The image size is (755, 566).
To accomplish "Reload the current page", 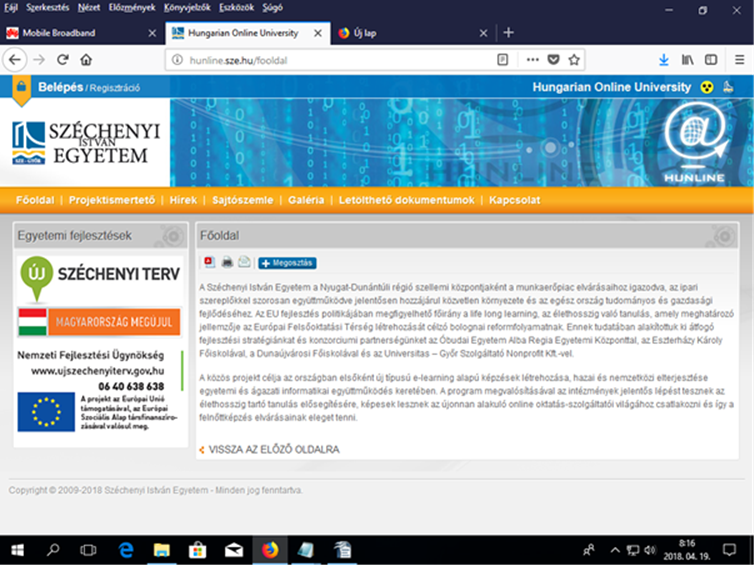I will tap(63, 60).
